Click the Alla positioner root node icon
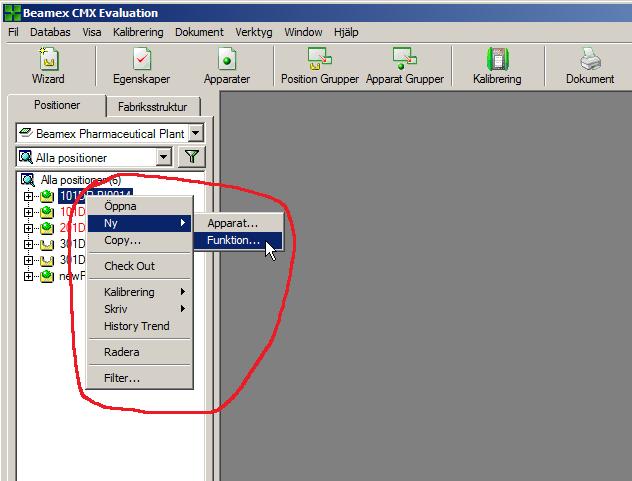Screen dimensions: 632x481 (27, 180)
